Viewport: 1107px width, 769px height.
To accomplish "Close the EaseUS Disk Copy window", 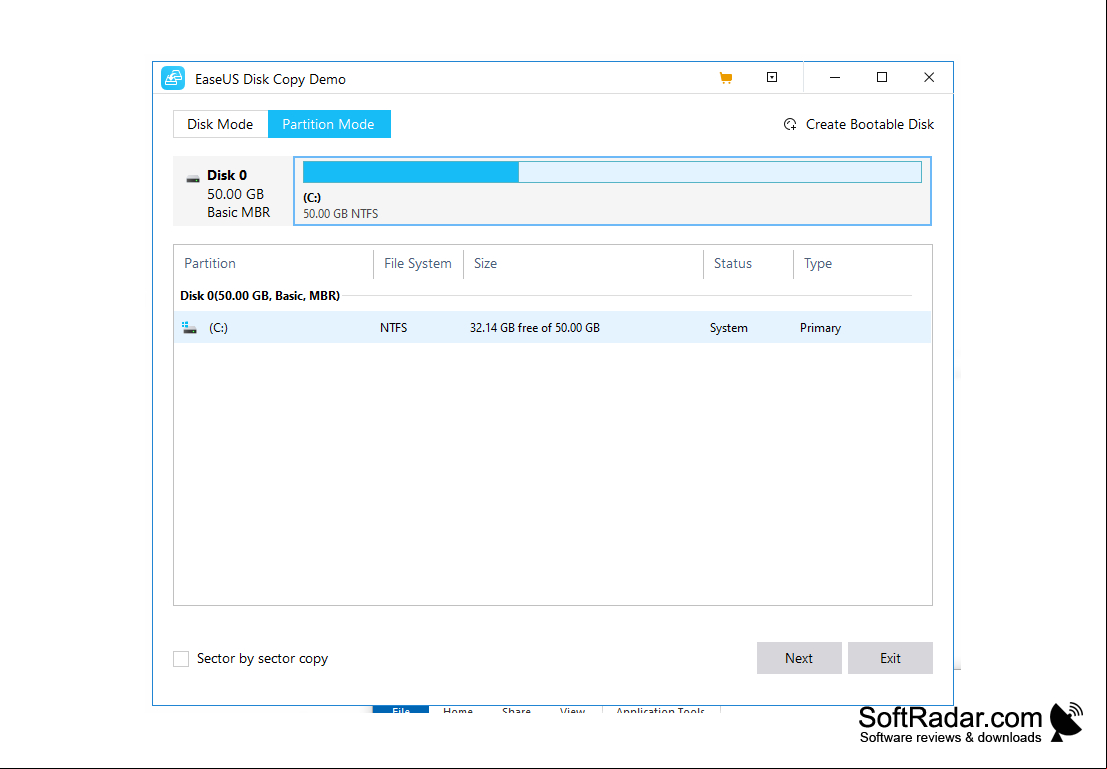I will 929,77.
